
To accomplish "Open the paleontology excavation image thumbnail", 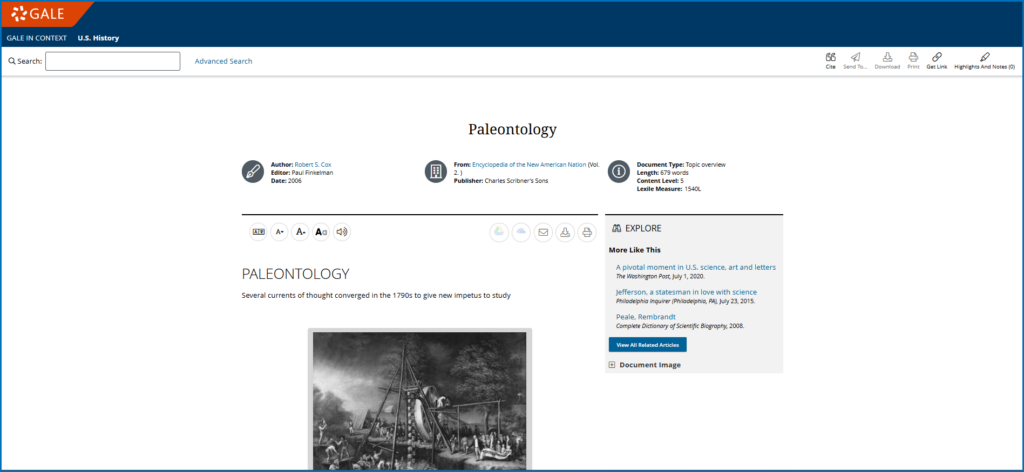I will (x=419, y=400).
